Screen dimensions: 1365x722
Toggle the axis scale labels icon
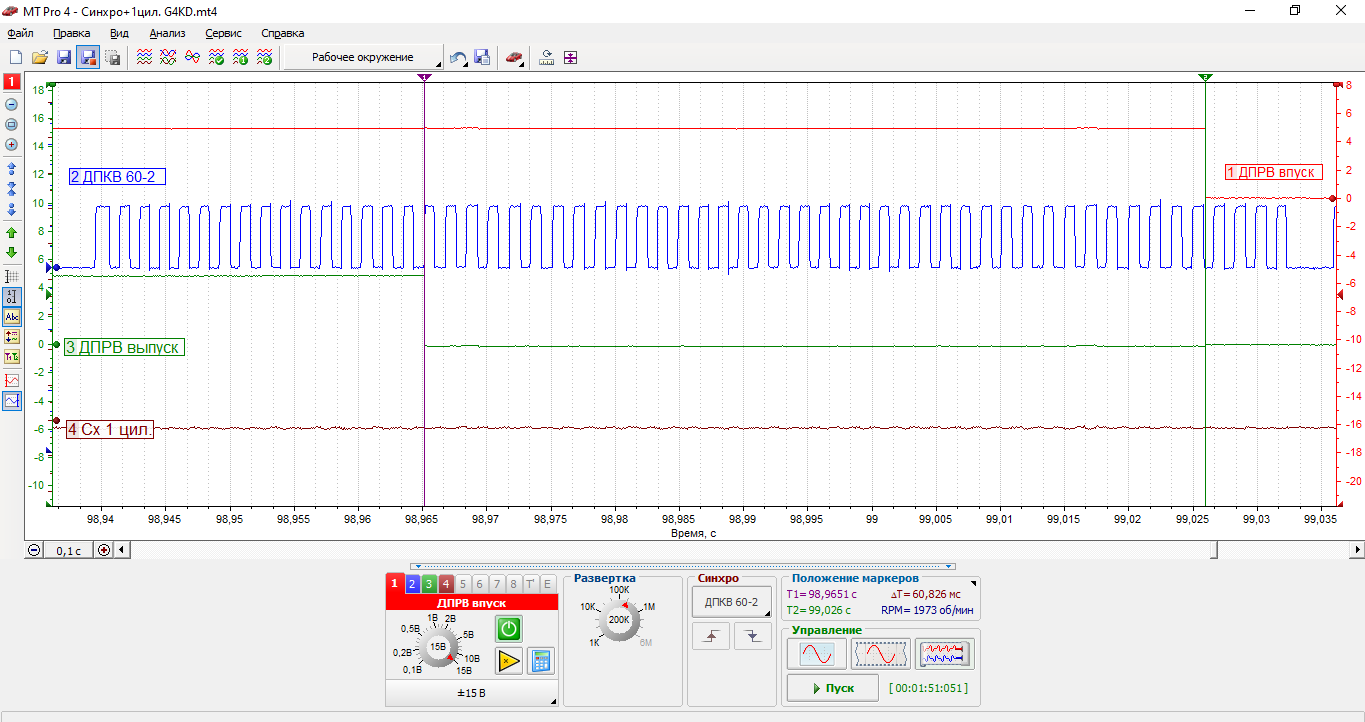(12, 296)
